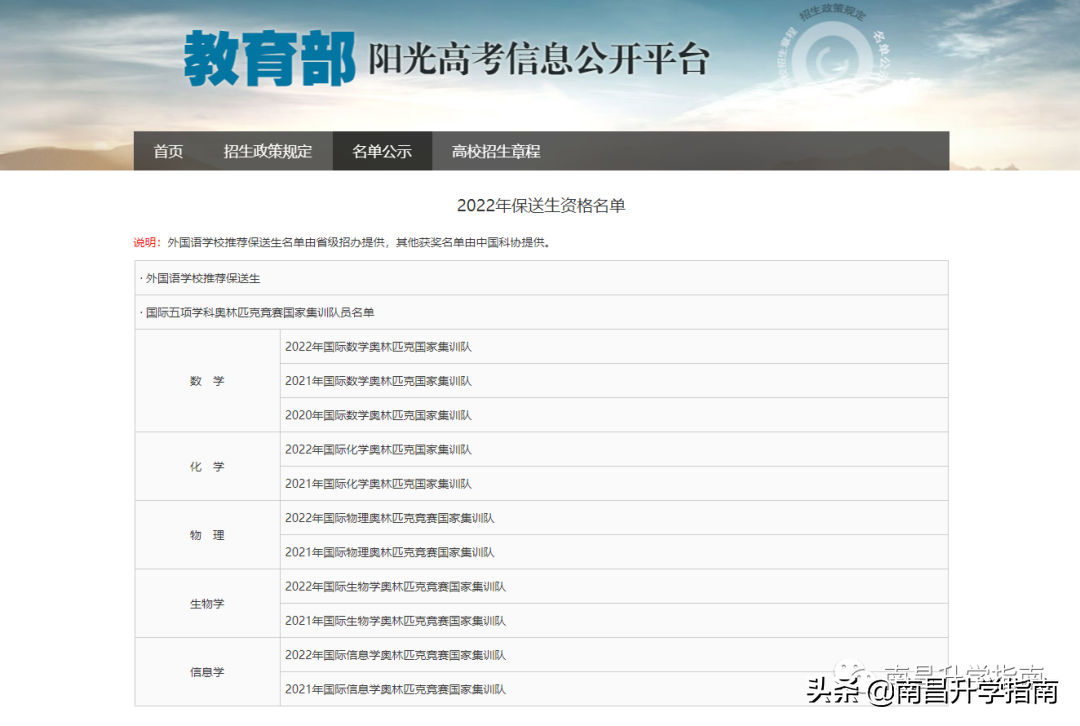The width and height of the screenshot is (1080, 726).
Task: Open 2022年国际化学奥林匹克国家集训队
Action: (378, 449)
